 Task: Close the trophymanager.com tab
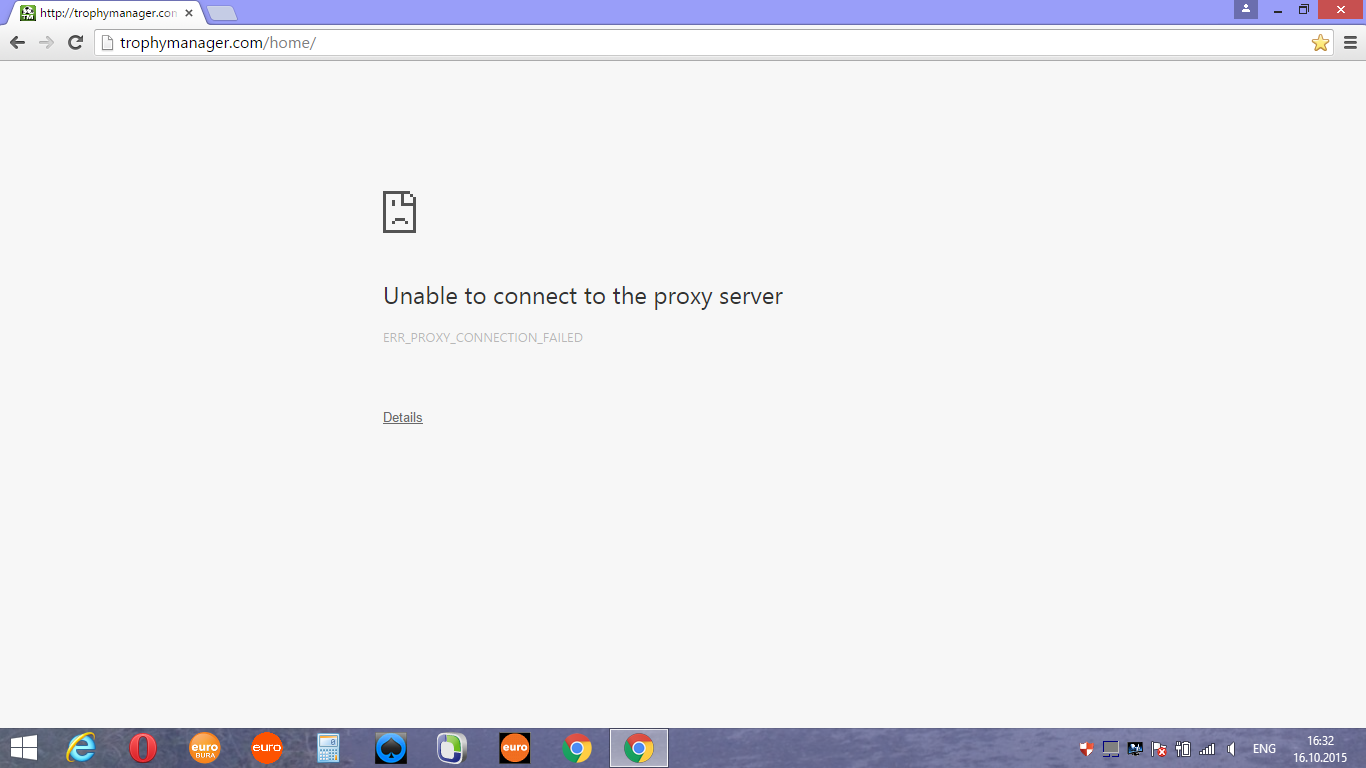tap(189, 13)
